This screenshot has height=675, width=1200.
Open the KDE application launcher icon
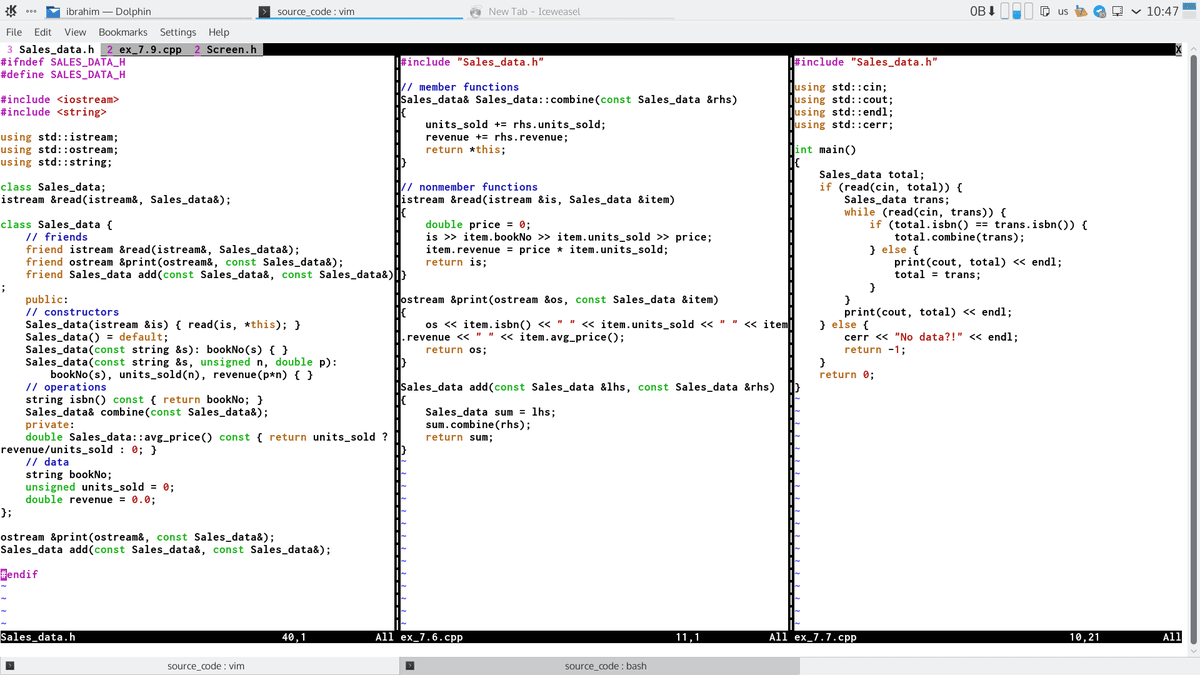pos(12,11)
